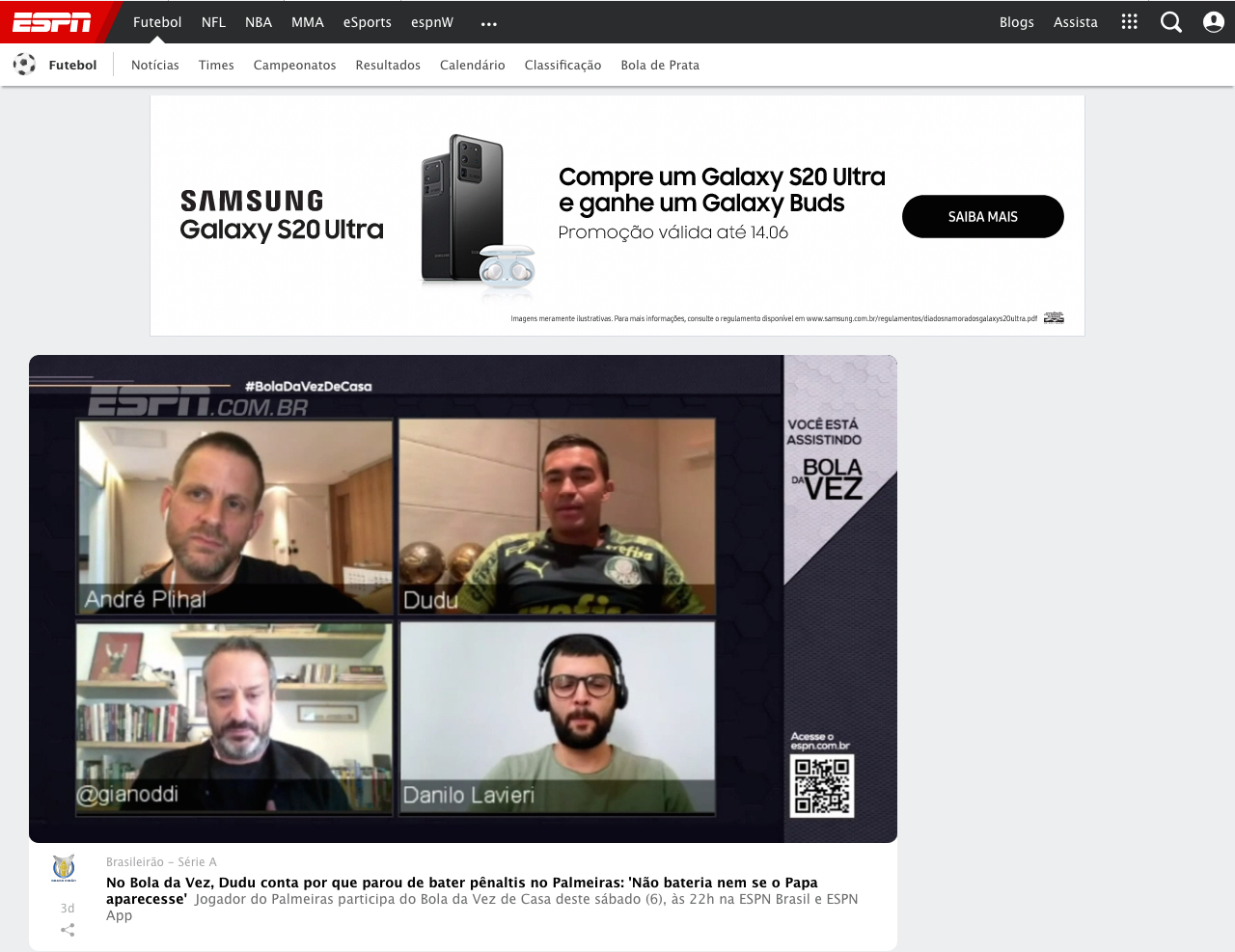1235x952 pixels.
Task: Open the Classificação sub-menu tab
Action: pyautogui.click(x=563, y=65)
